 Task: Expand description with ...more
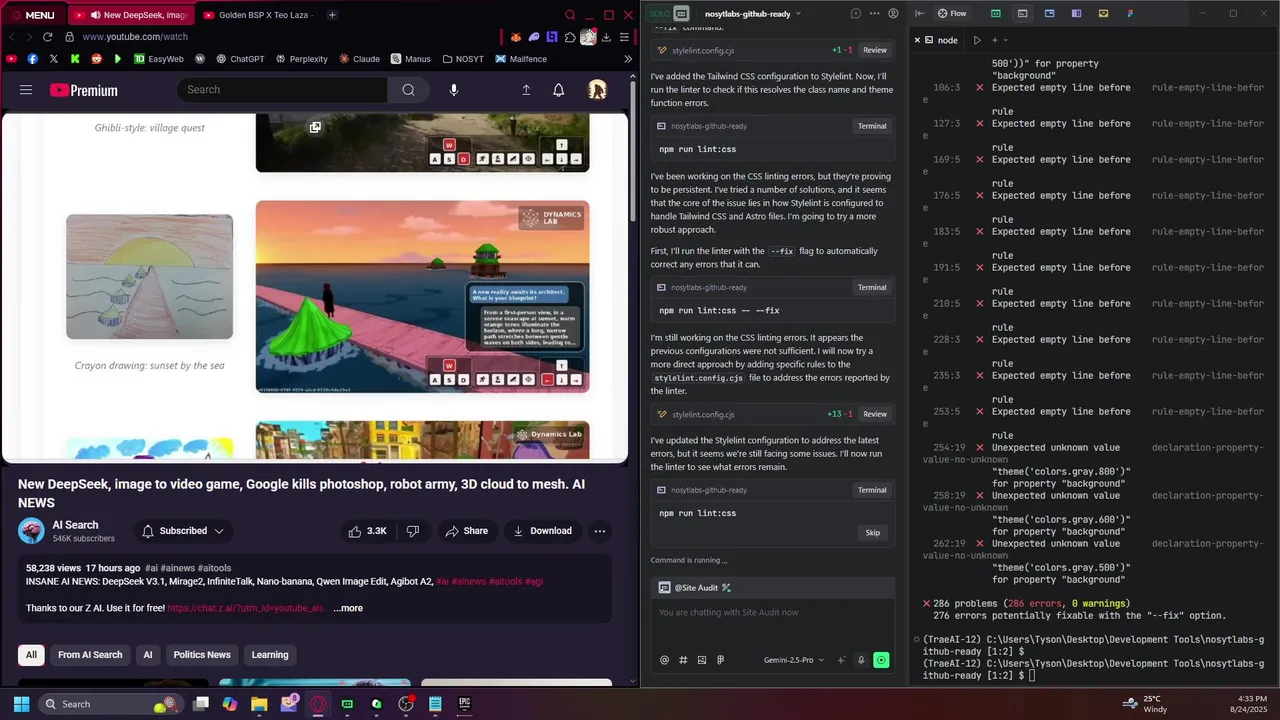pos(348,608)
